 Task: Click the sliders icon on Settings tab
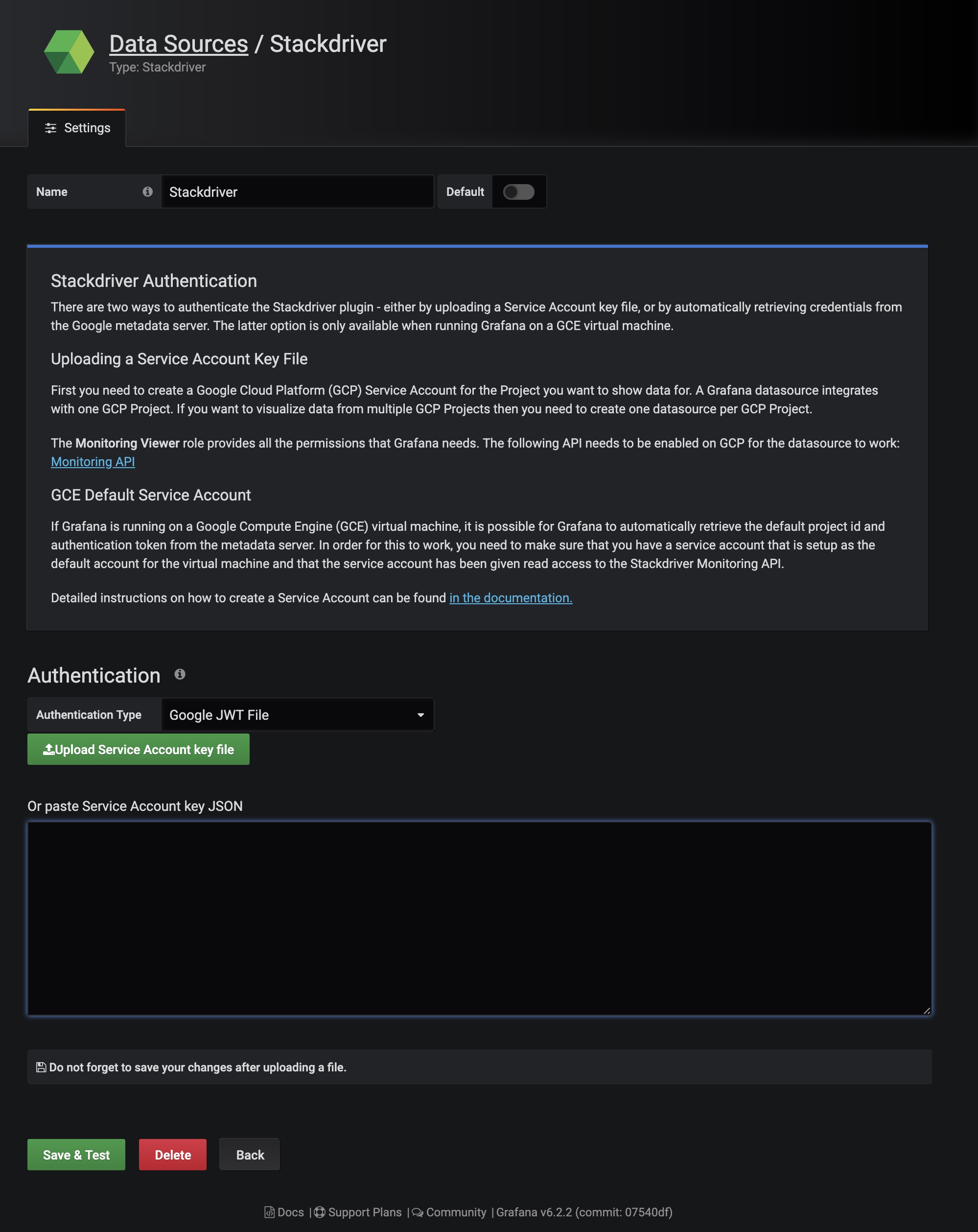[x=51, y=128]
